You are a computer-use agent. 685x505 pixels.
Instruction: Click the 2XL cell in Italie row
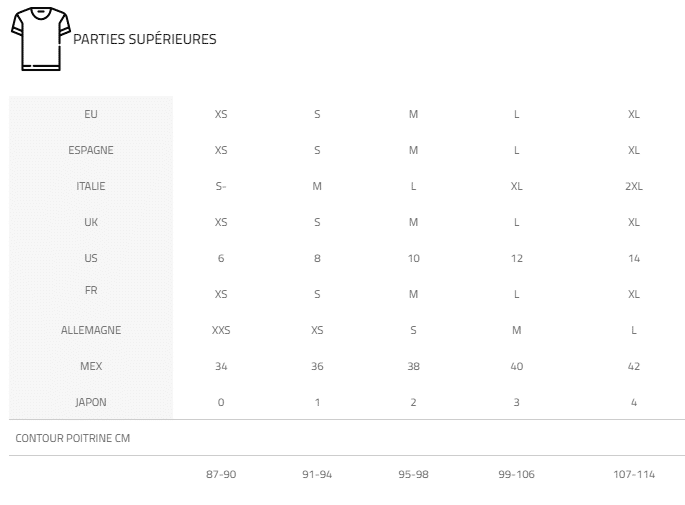coord(634,187)
